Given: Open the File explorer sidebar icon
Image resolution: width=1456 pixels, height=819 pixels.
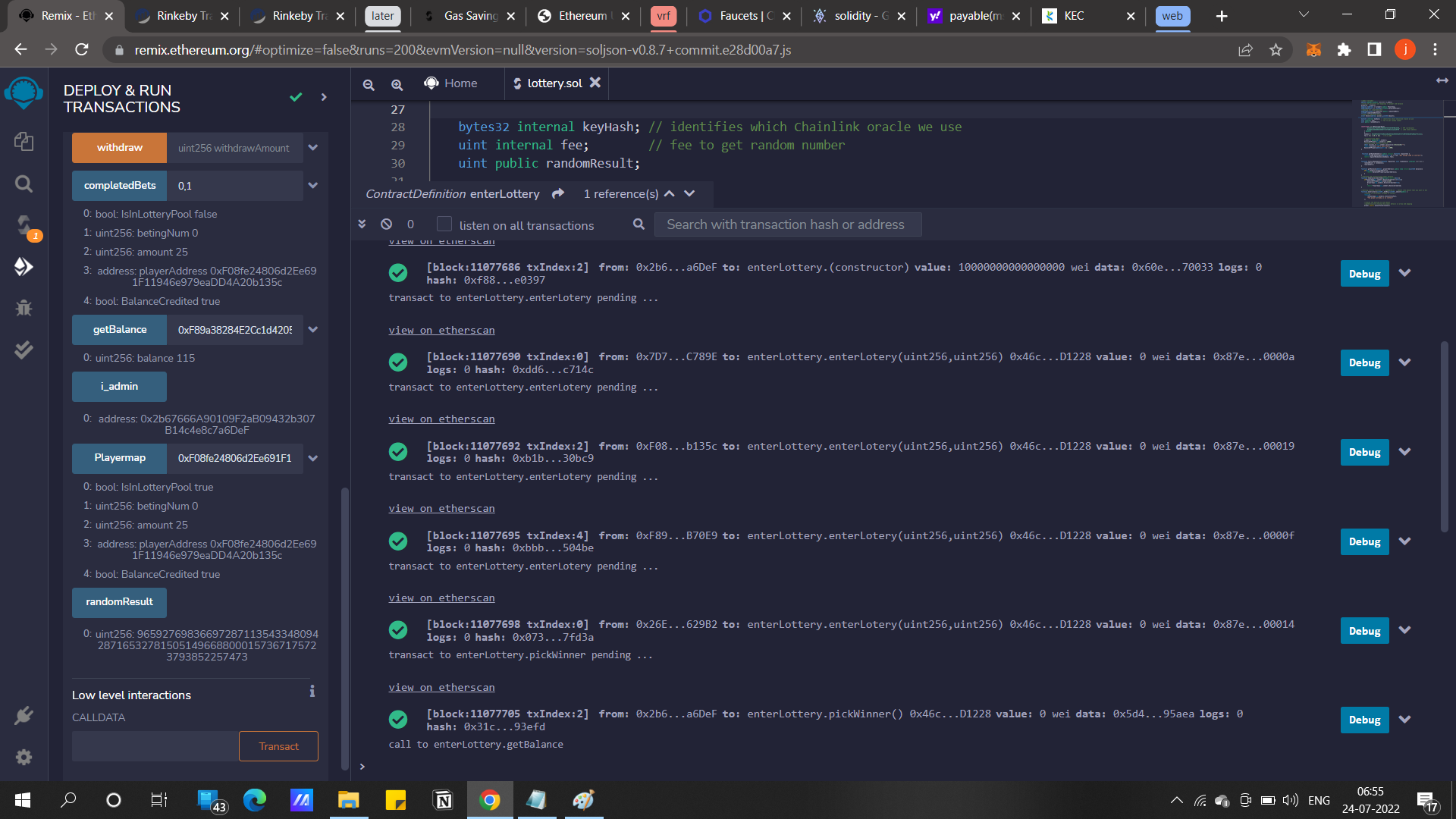Looking at the screenshot, I should [x=24, y=141].
